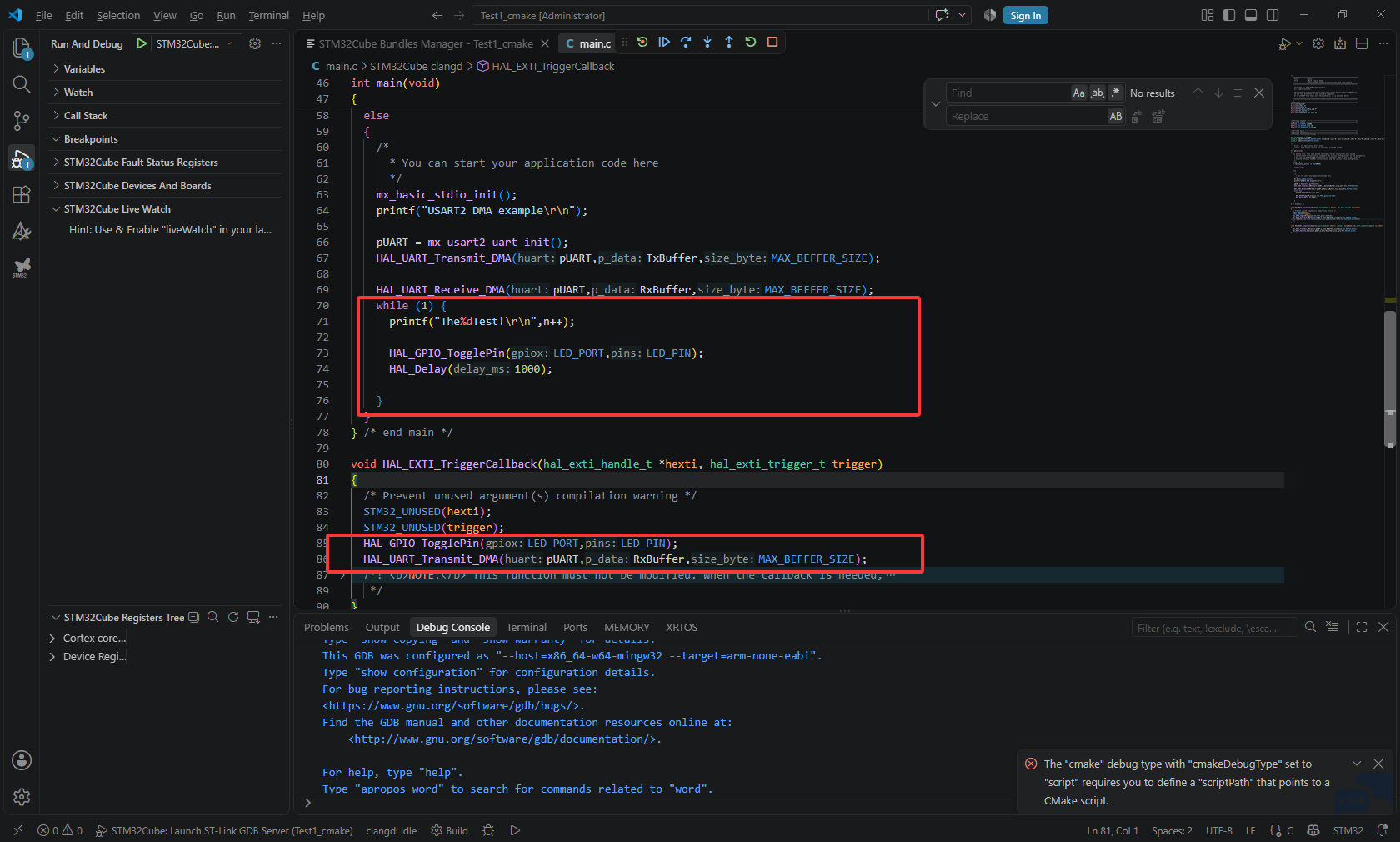The width and height of the screenshot is (1400, 842).
Task: Go to next match in Find widget
Action: click(x=1218, y=93)
